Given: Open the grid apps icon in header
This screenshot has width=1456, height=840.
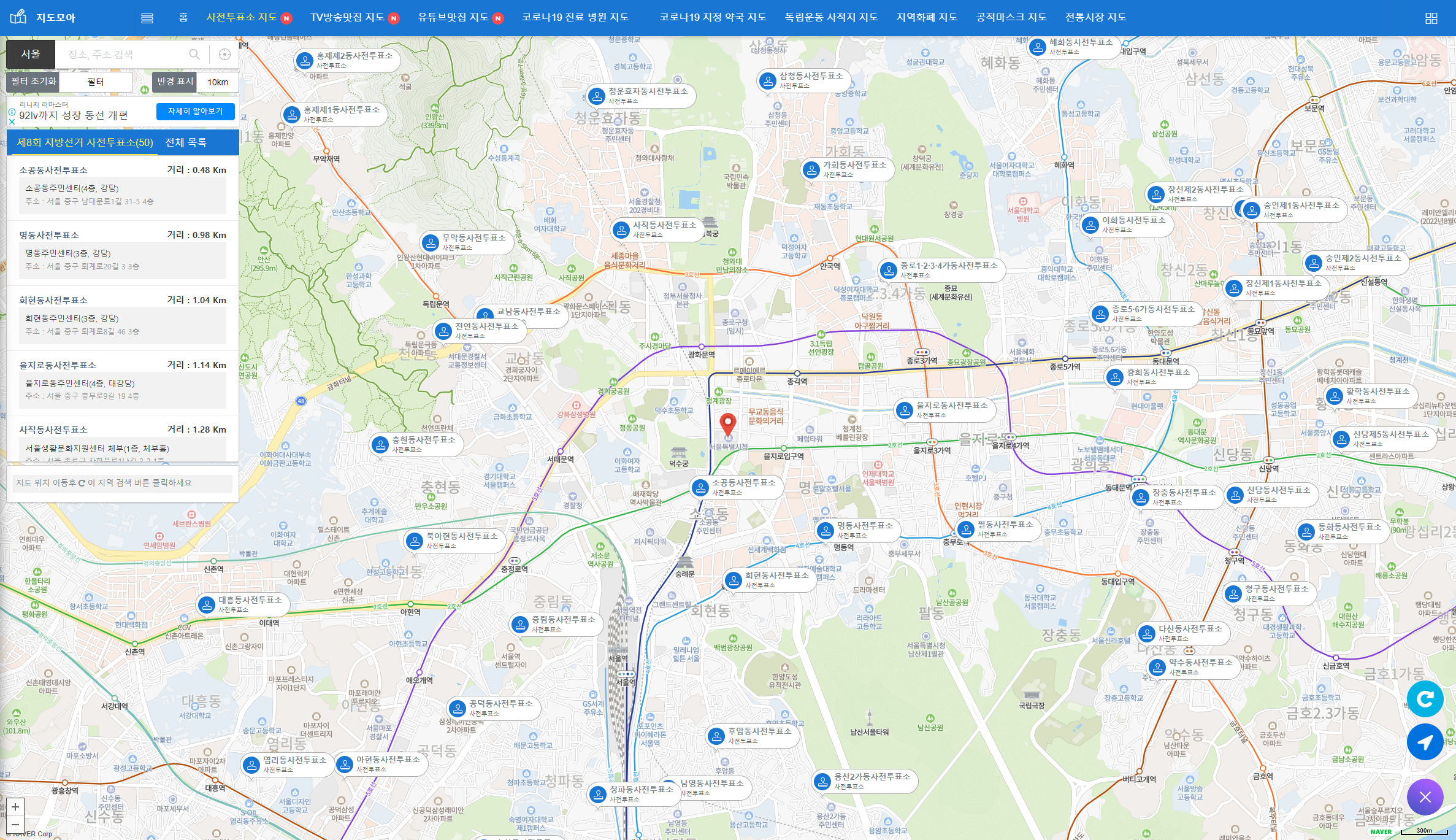Looking at the screenshot, I should 1431,18.
